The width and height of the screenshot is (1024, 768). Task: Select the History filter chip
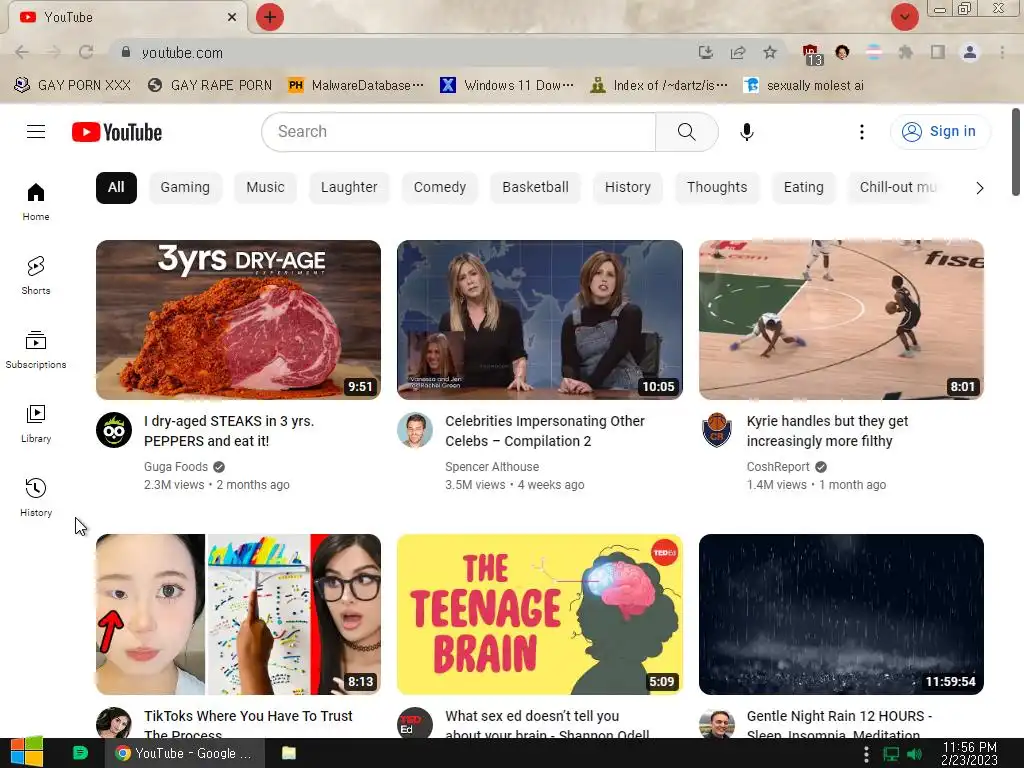(628, 187)
